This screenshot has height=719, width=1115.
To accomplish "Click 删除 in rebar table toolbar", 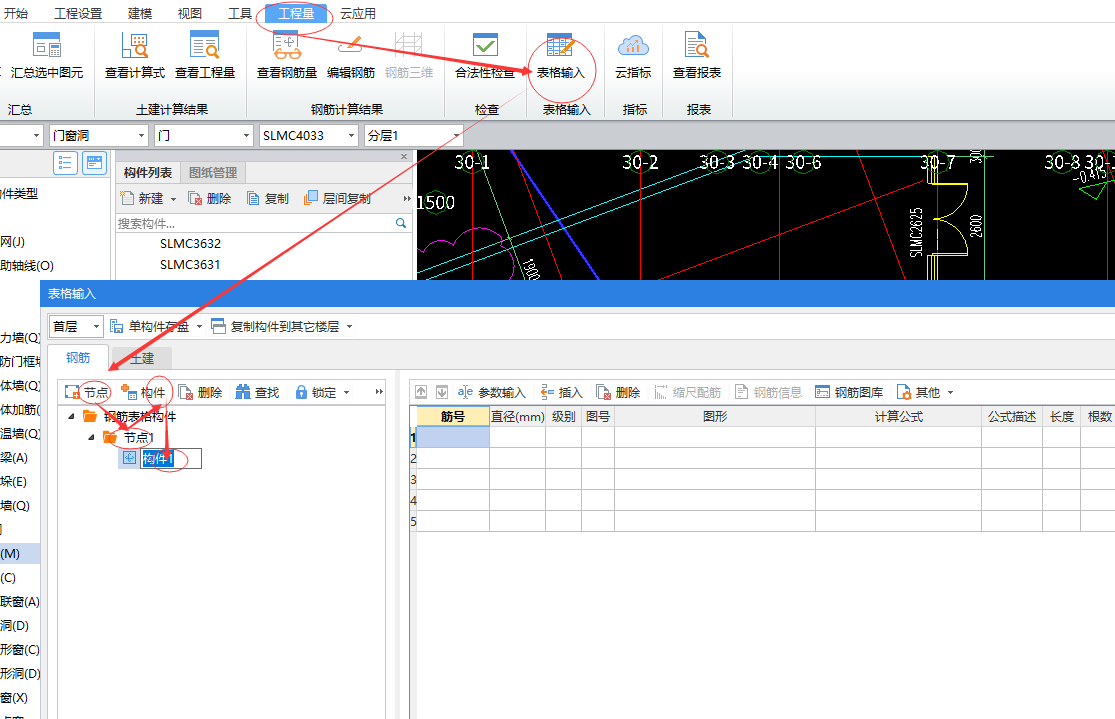I will point(618,393).
